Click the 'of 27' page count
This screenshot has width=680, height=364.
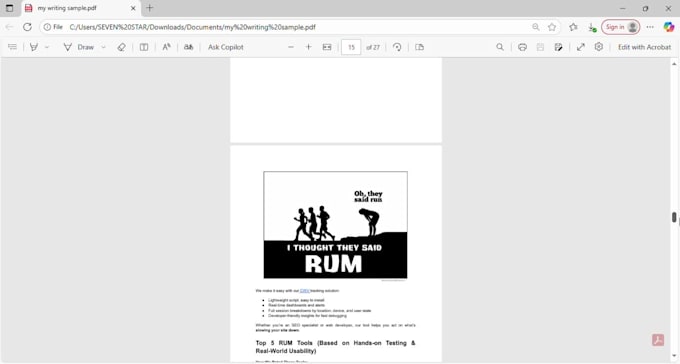coord(373,47)
